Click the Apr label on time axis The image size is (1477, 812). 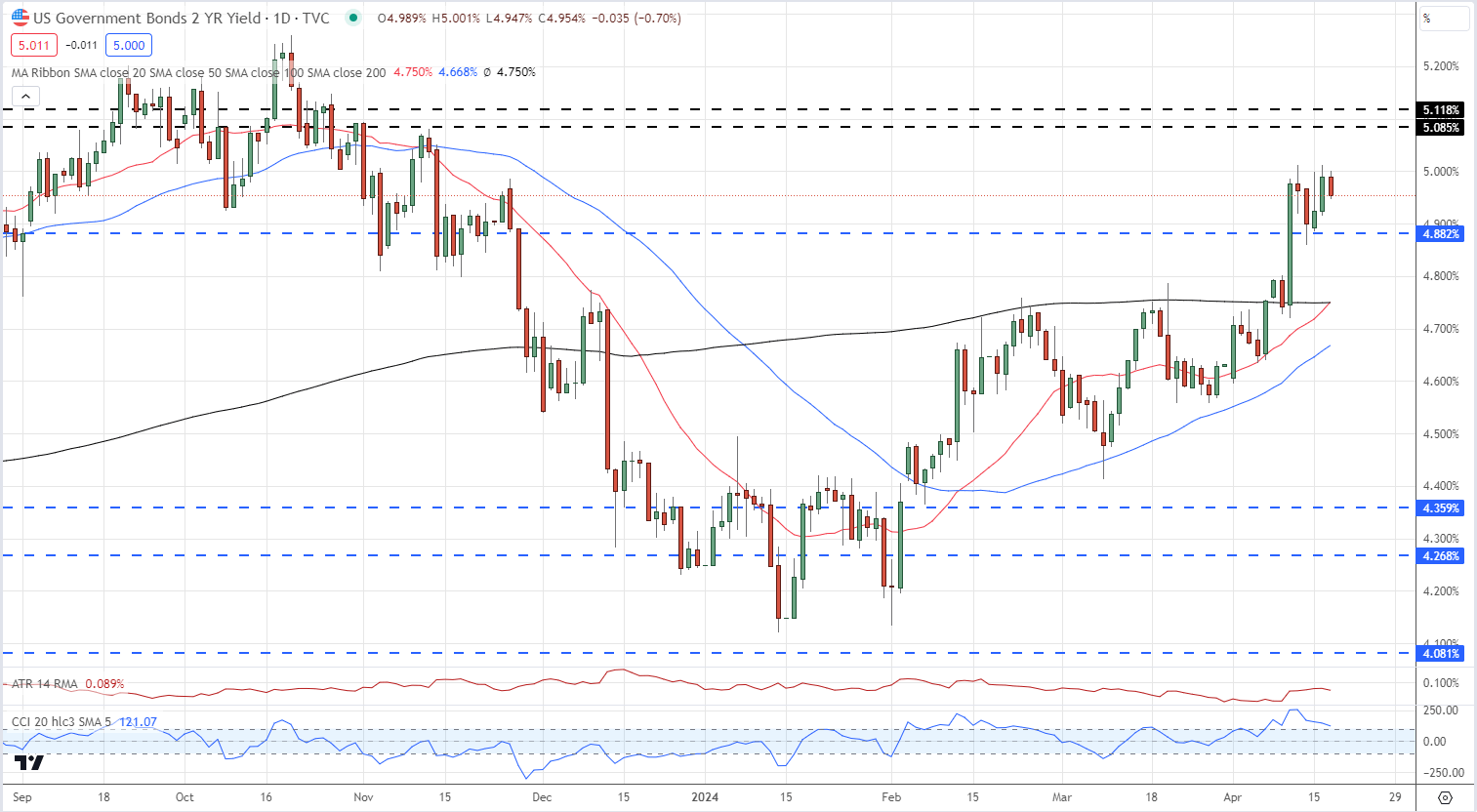[x=1233, y=797]
